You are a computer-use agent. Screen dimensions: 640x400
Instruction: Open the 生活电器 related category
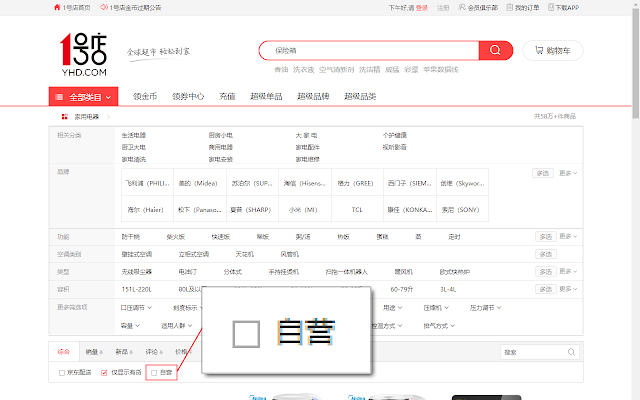133,135
